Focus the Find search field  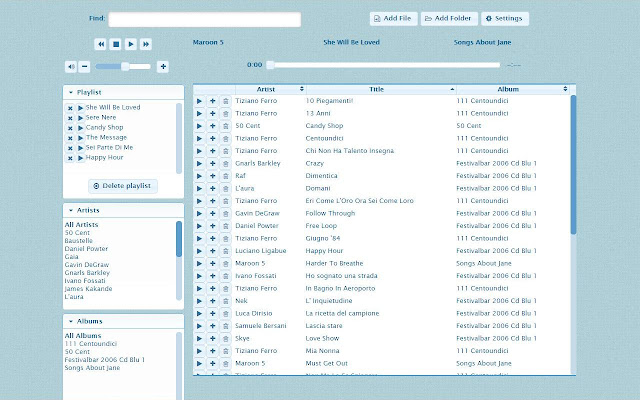pos(204,19)
